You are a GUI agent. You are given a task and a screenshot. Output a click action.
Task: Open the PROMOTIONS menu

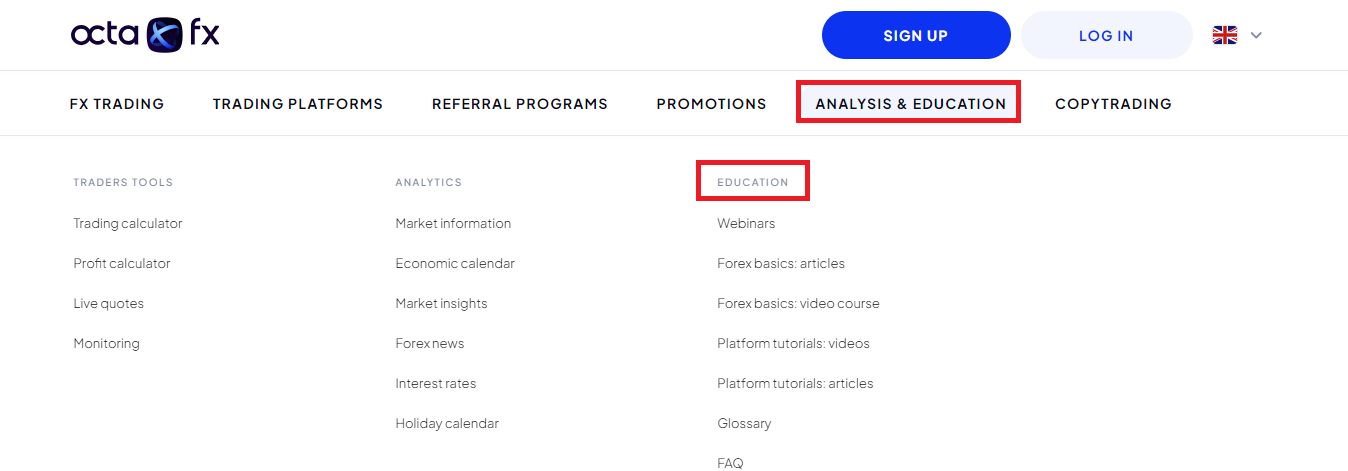coord(711,103)
